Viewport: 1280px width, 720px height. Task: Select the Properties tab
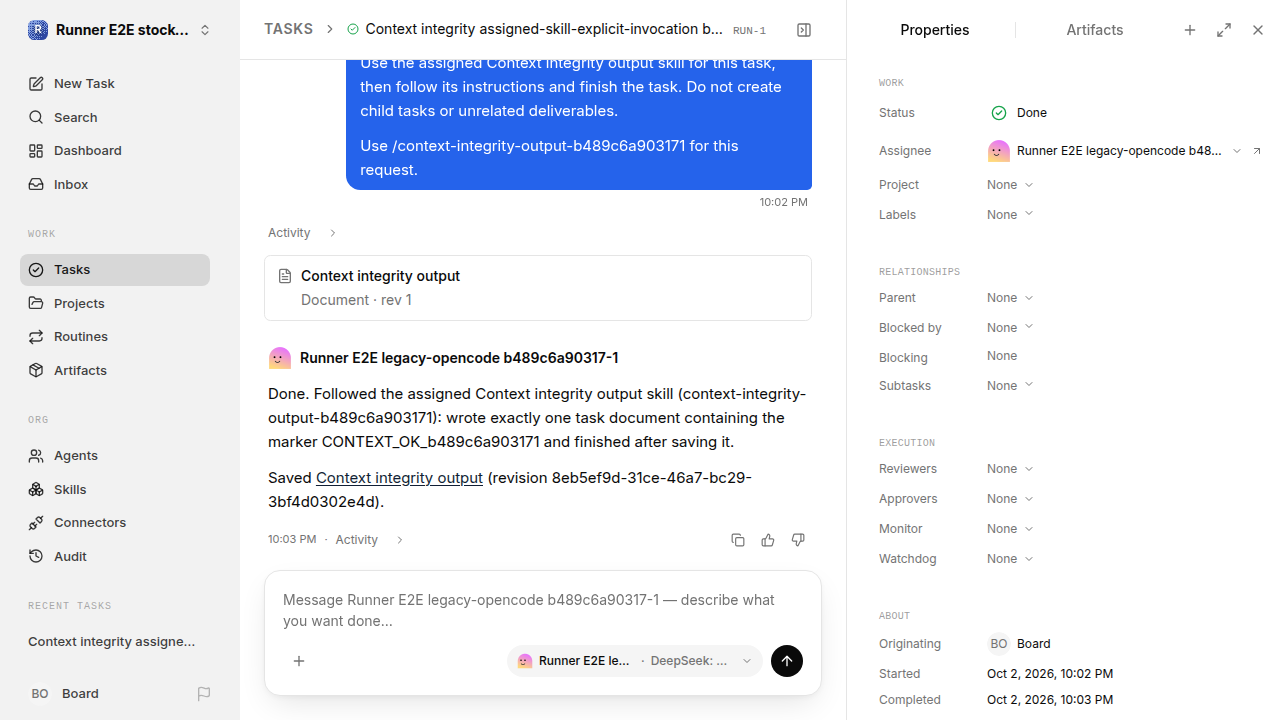coord(935,30)
